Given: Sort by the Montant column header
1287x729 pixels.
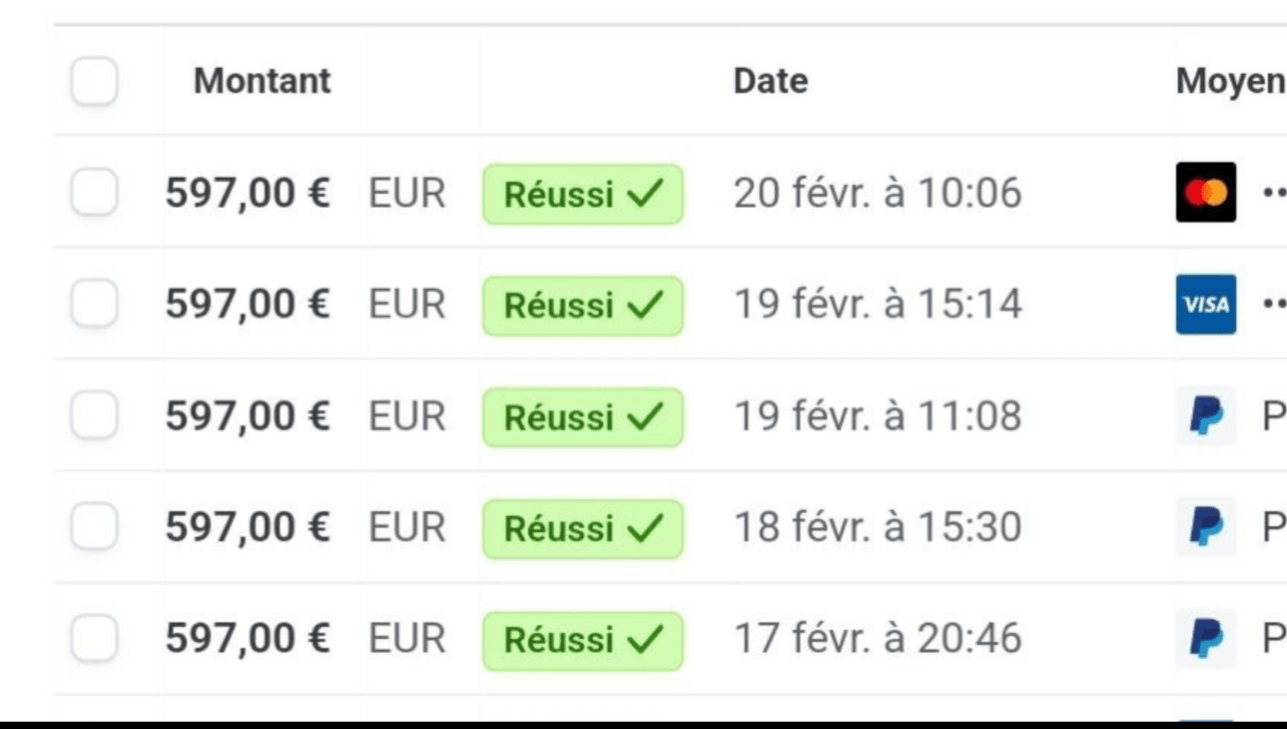Looking at the screenshot, I should 262,81.
